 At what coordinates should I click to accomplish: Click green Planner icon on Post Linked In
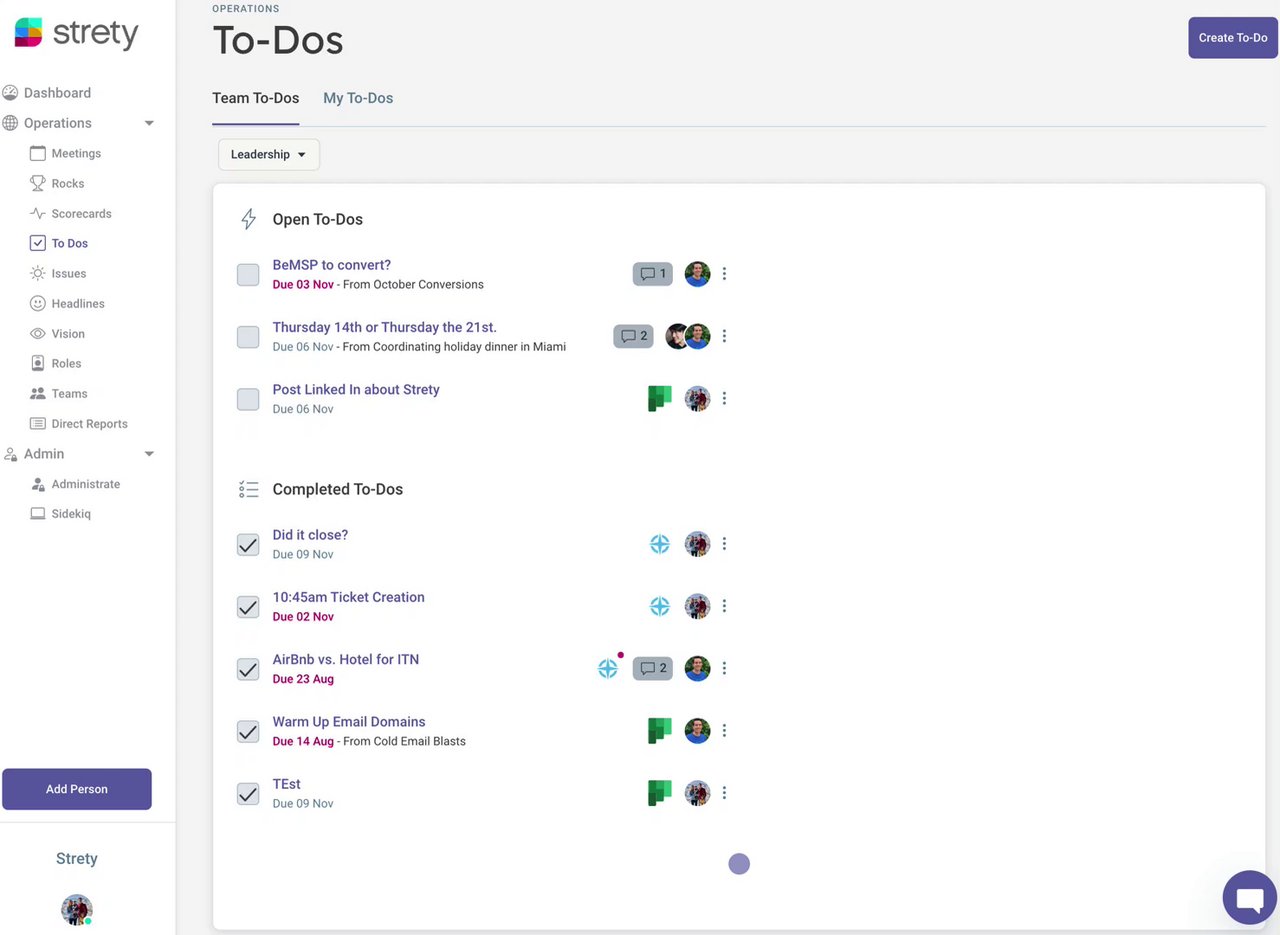click(659, 398)
